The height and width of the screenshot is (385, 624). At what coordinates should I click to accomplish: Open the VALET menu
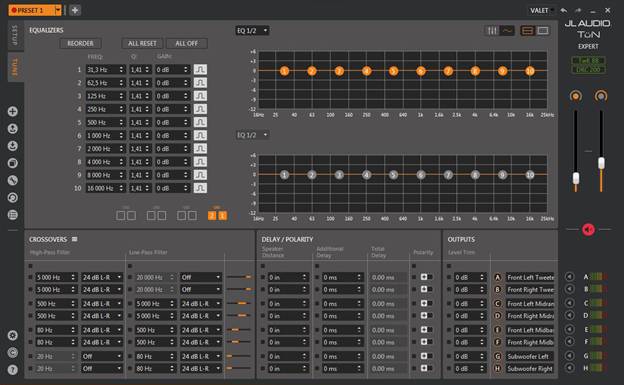point(541,10)
